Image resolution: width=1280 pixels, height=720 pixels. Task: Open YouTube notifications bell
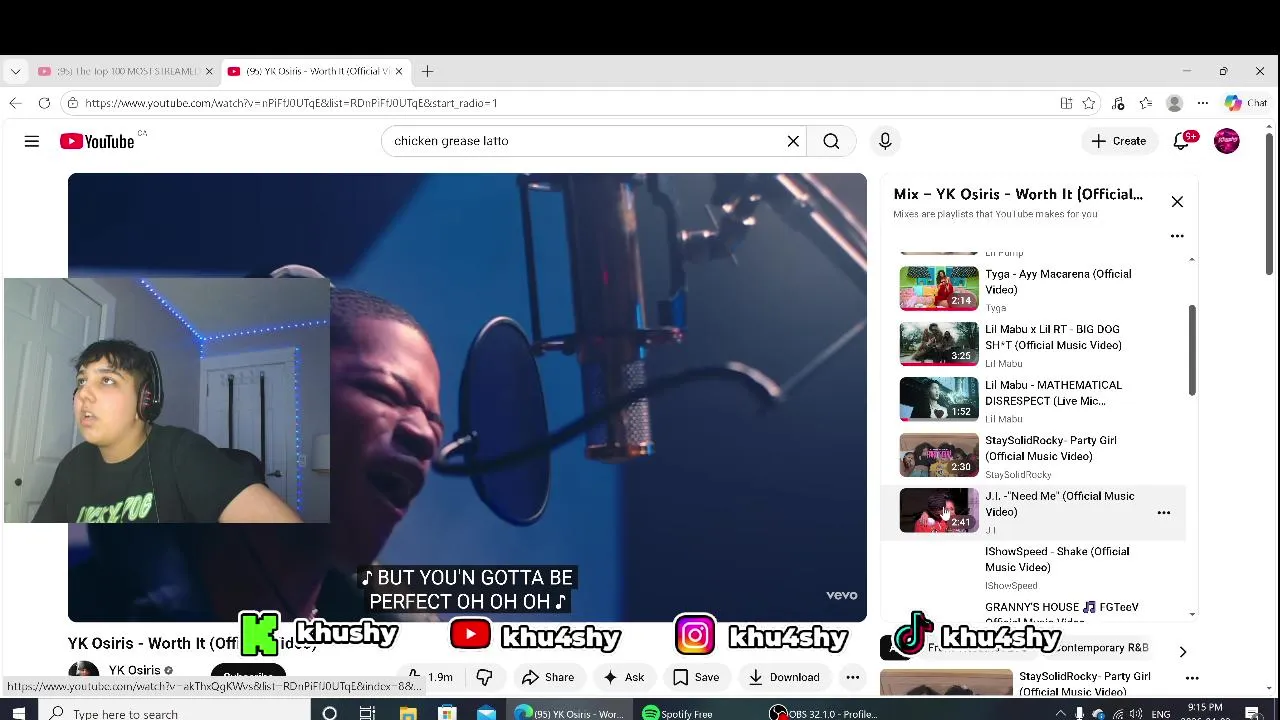(1182, 141)
